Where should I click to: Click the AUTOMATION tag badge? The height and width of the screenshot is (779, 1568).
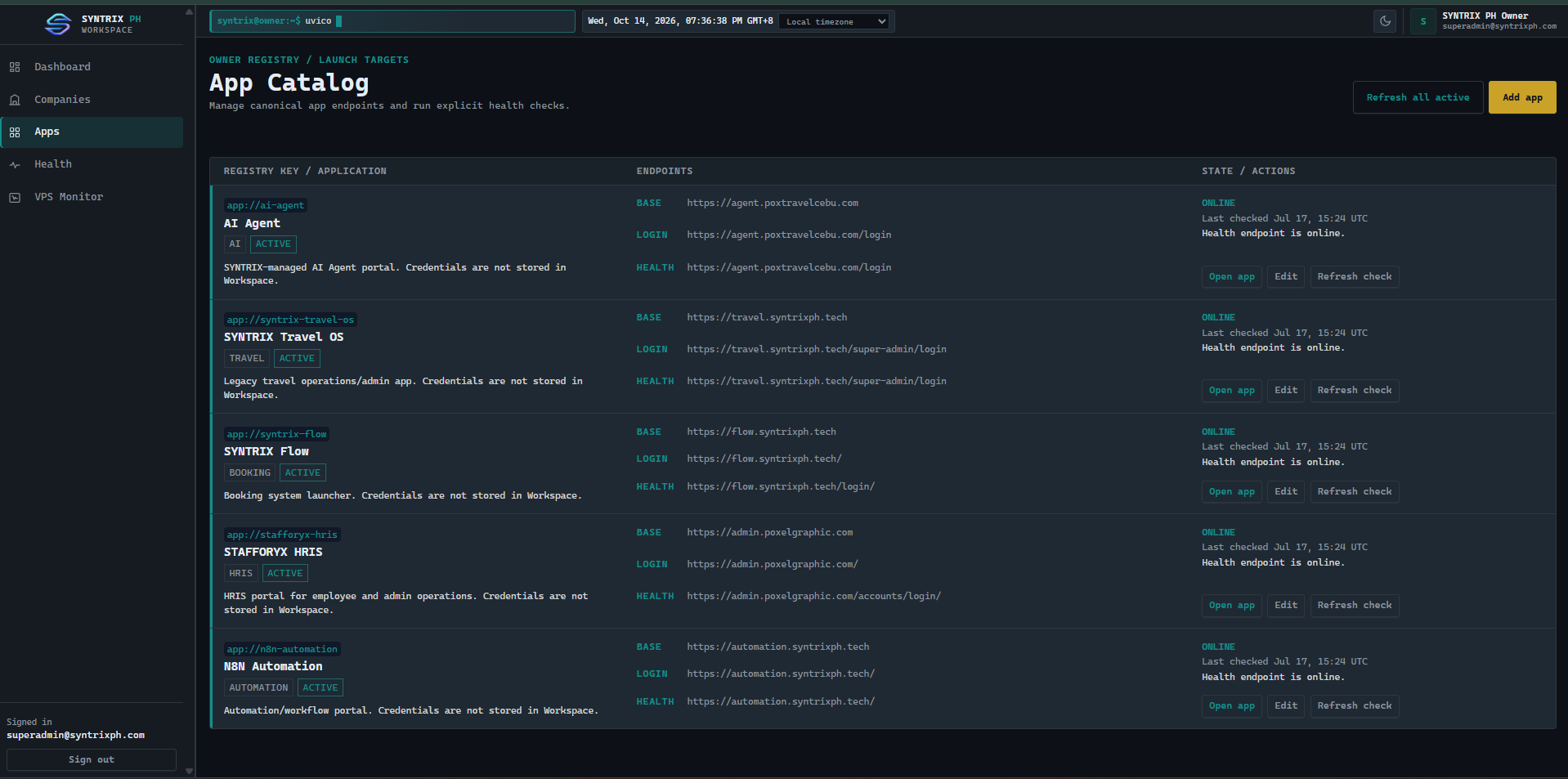point(258,687)
